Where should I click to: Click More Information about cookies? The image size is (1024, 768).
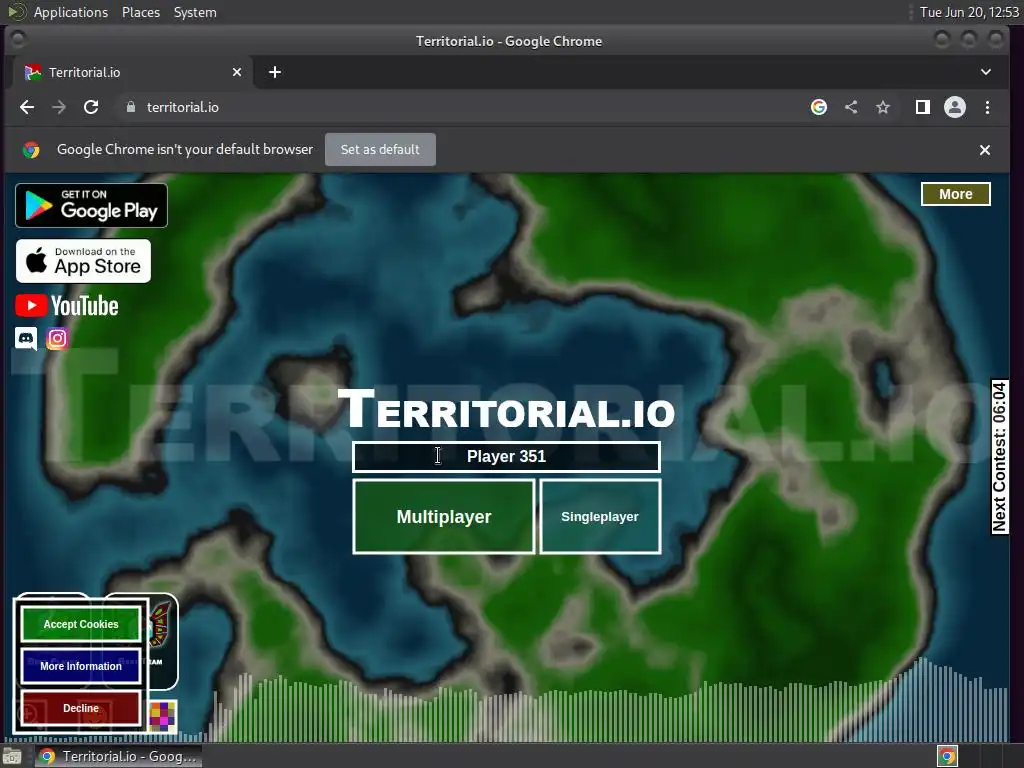pyautogui.click(x=81, y=666)
